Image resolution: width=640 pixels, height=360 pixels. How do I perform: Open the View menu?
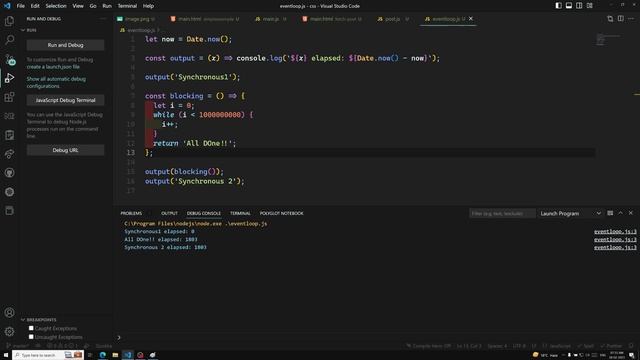(78, 6)
